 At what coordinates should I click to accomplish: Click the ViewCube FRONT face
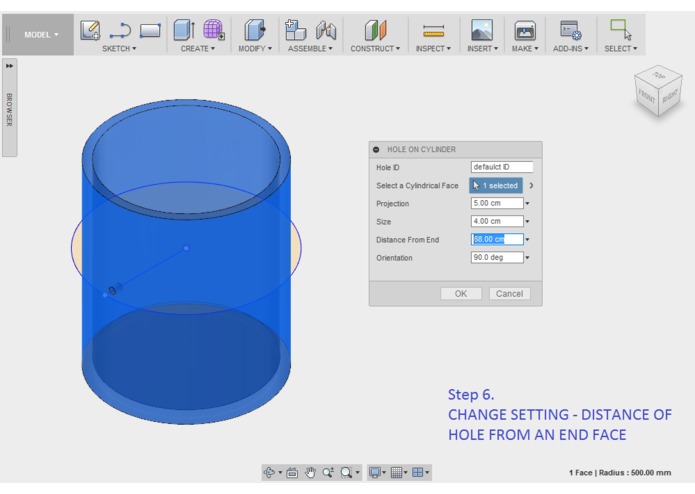646,95
